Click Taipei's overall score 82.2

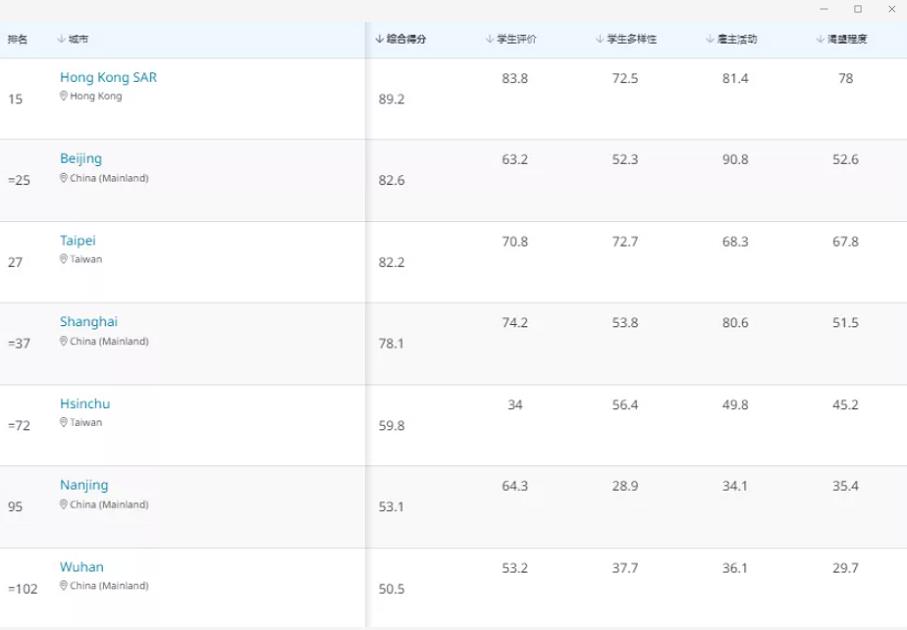tap(392, 263)
